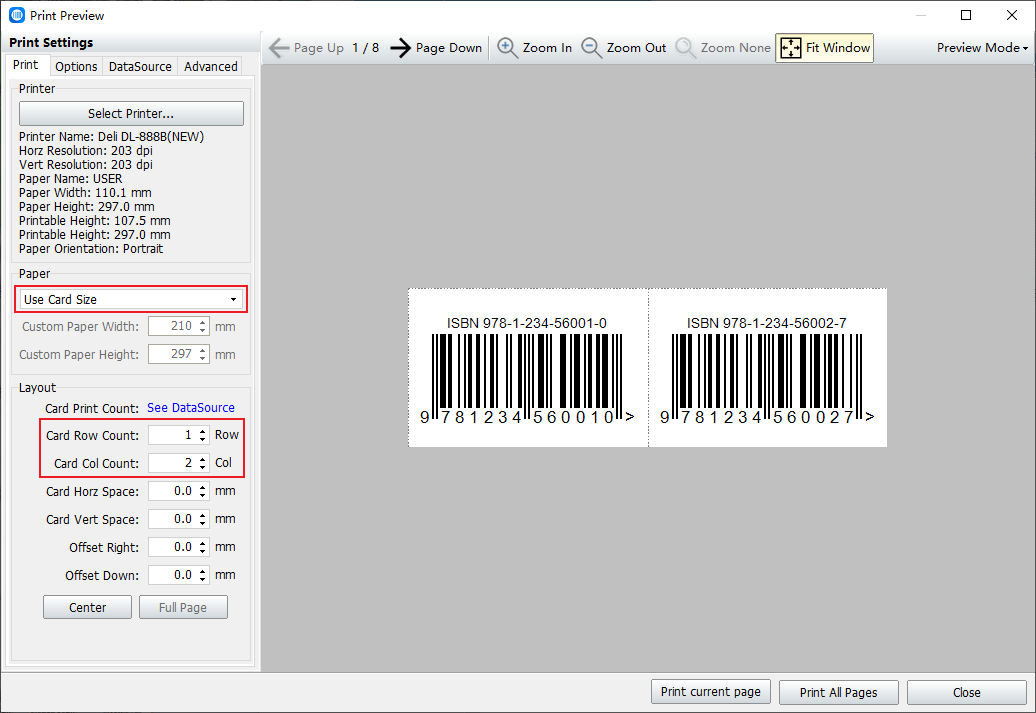Click the Offset Right input field
Image resolution: width=1036 pixels, height=713 pixels.
[172, 547]
